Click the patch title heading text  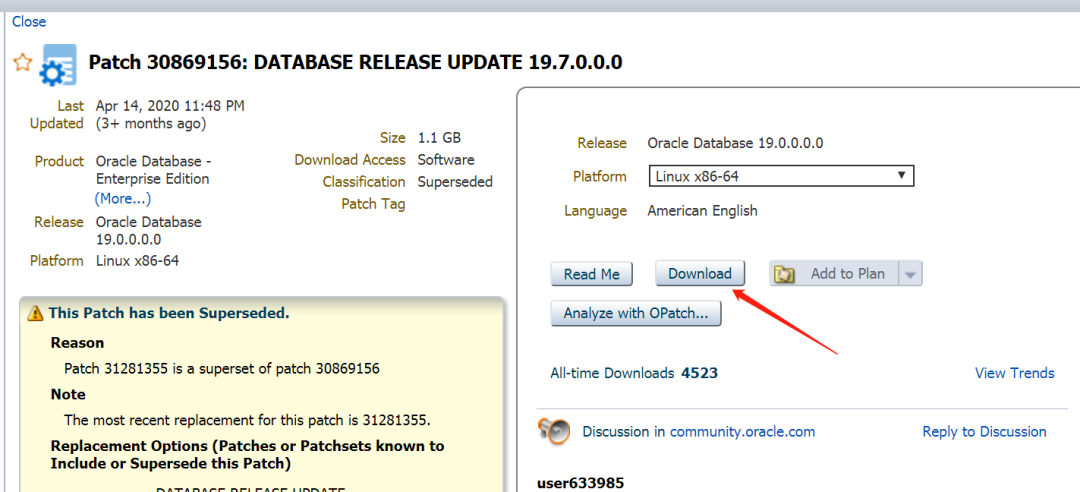(x=355, y=62)
